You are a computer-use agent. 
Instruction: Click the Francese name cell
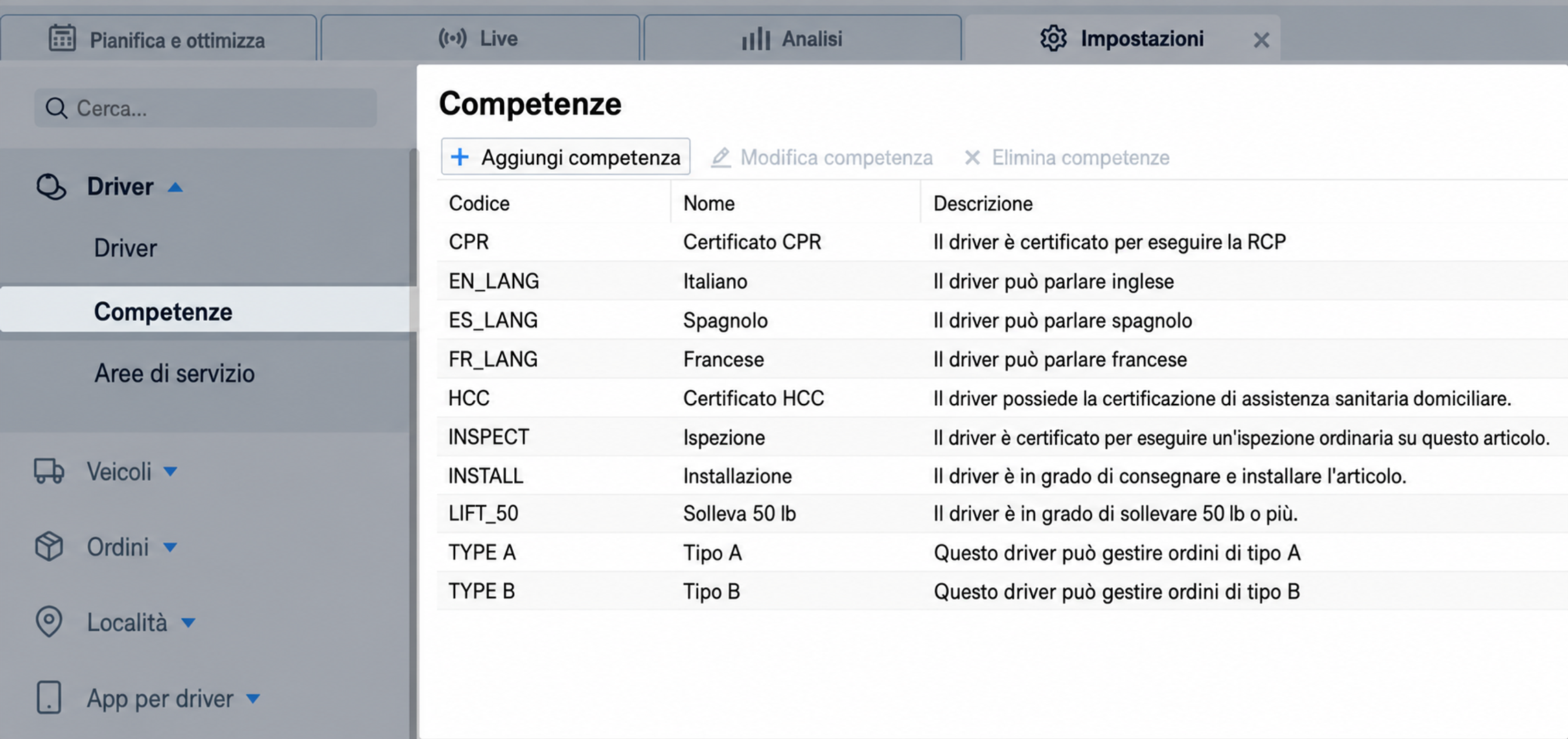tap(723, 359)
